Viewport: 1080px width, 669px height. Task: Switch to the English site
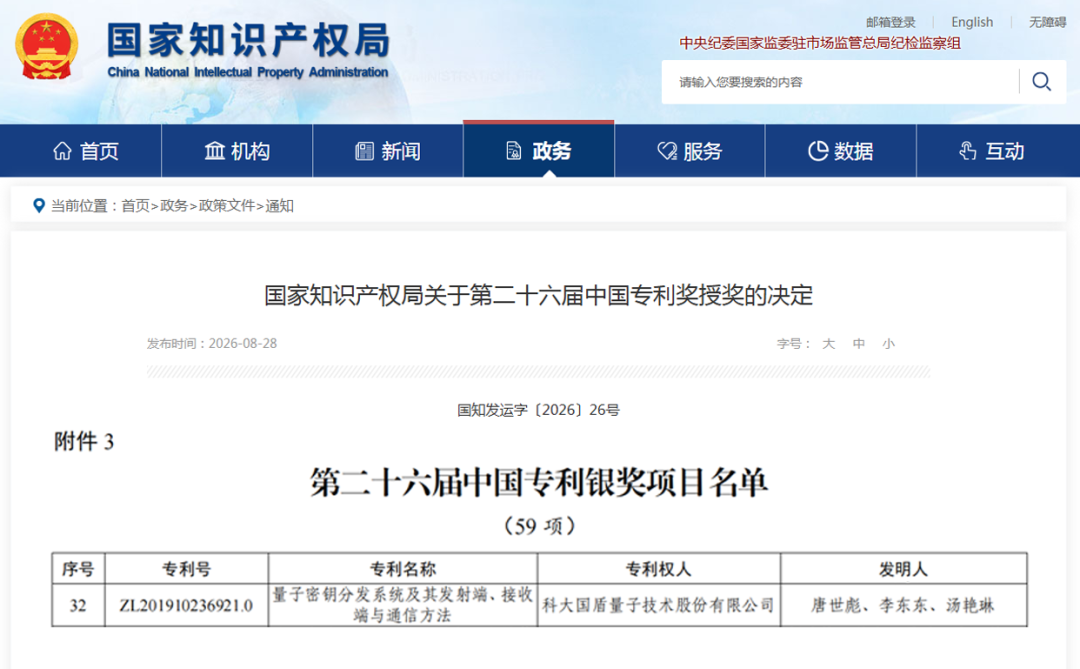(x=972, y=22)
